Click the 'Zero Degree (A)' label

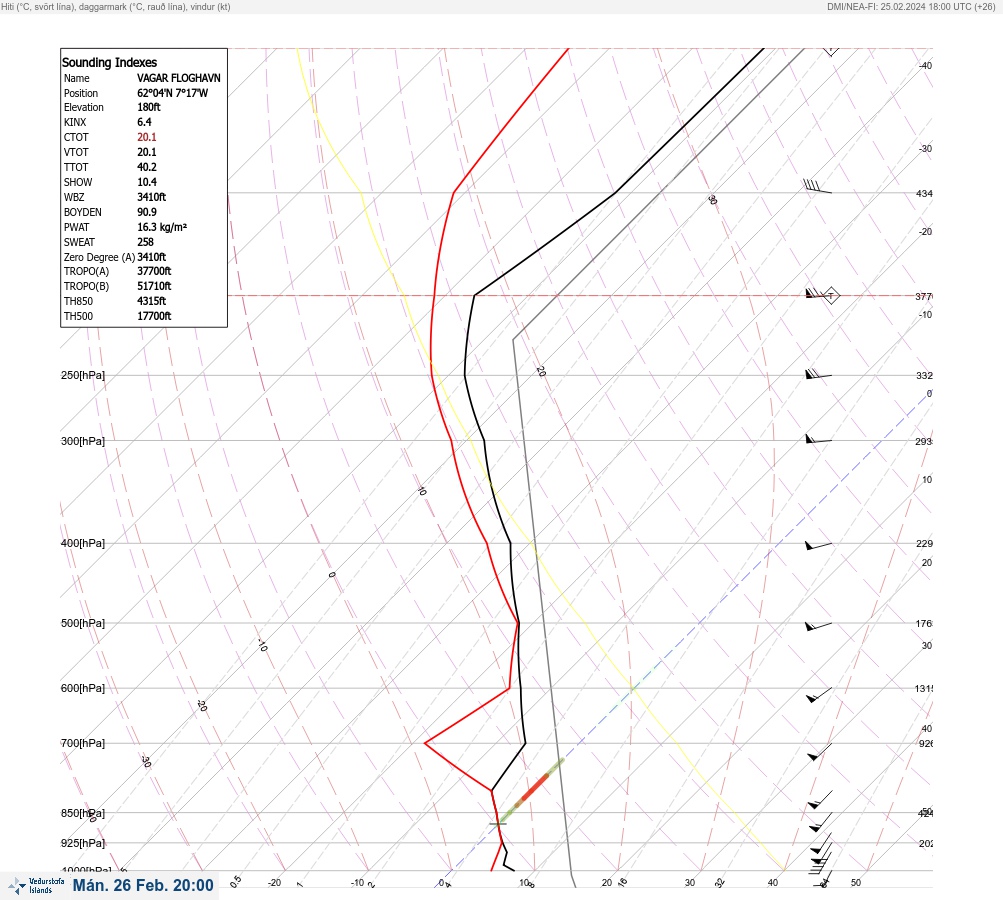tap(99, 257)
